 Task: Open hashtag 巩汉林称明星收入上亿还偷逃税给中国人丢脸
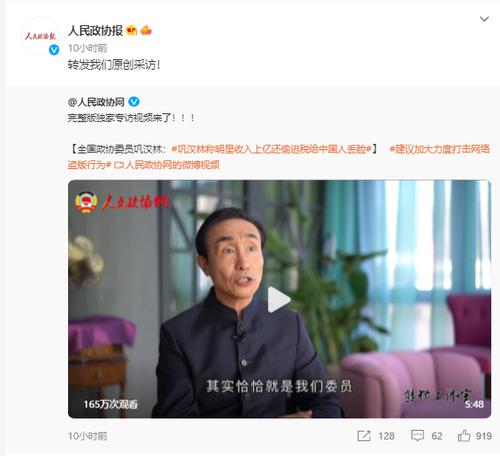271,149
